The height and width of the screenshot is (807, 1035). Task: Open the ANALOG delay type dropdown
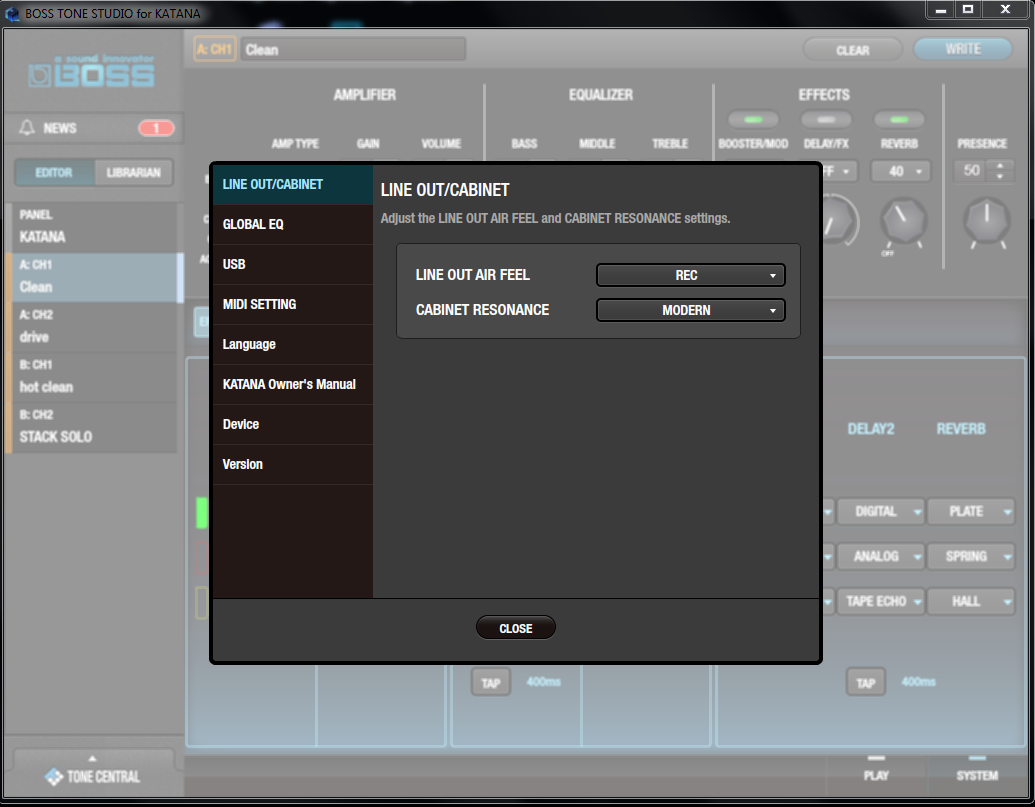point(881,556)
